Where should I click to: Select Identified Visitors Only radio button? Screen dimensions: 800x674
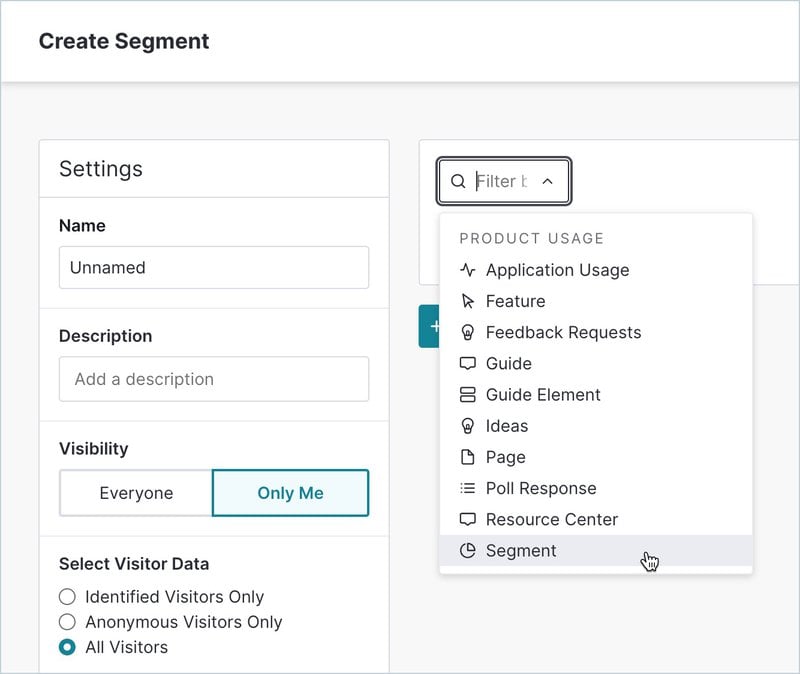pyautogui.click(x=67, y=597)
